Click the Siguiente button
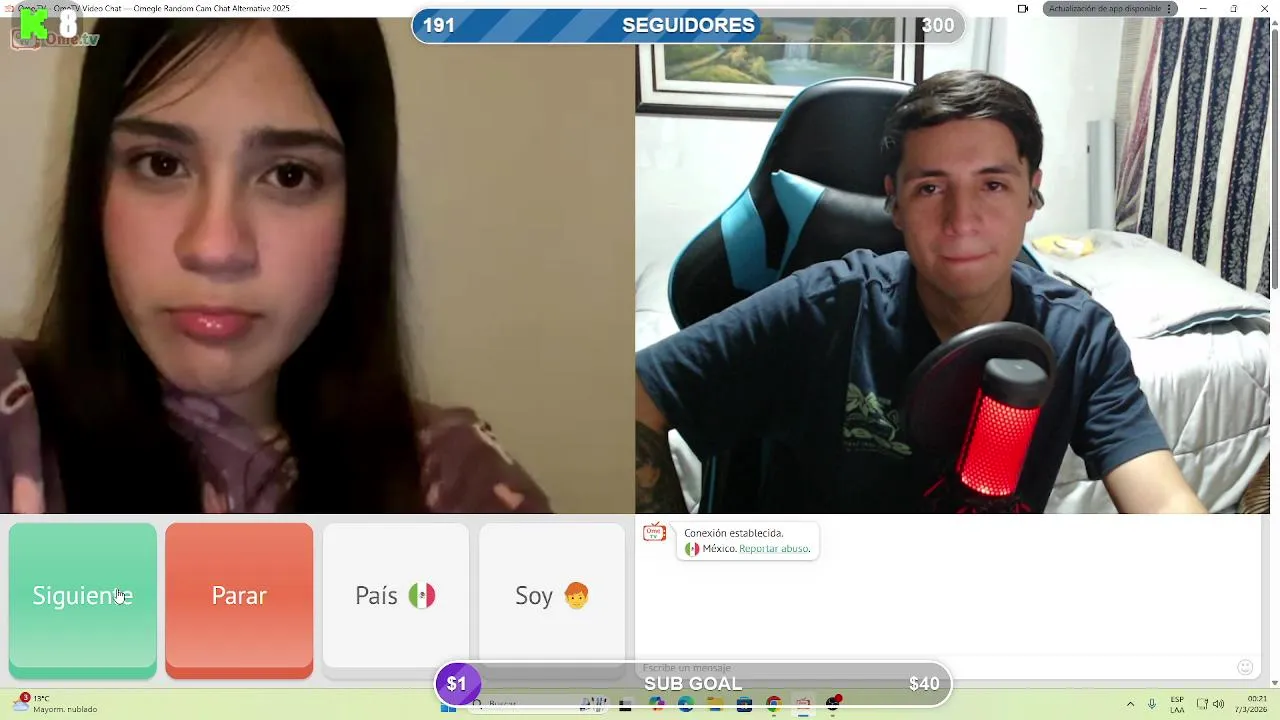Screen dimensions: 1280x720 tap(83, 600)
